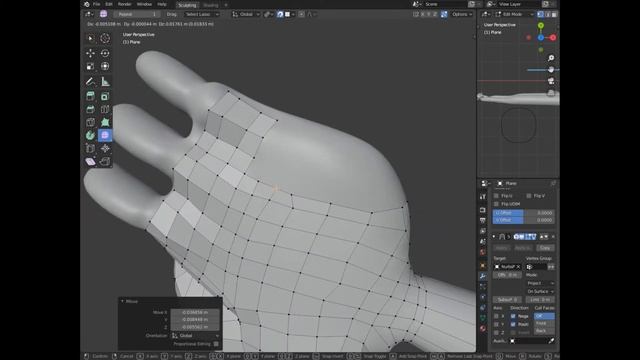
Task: Click the V Offset slider
Action: point(523,220)
